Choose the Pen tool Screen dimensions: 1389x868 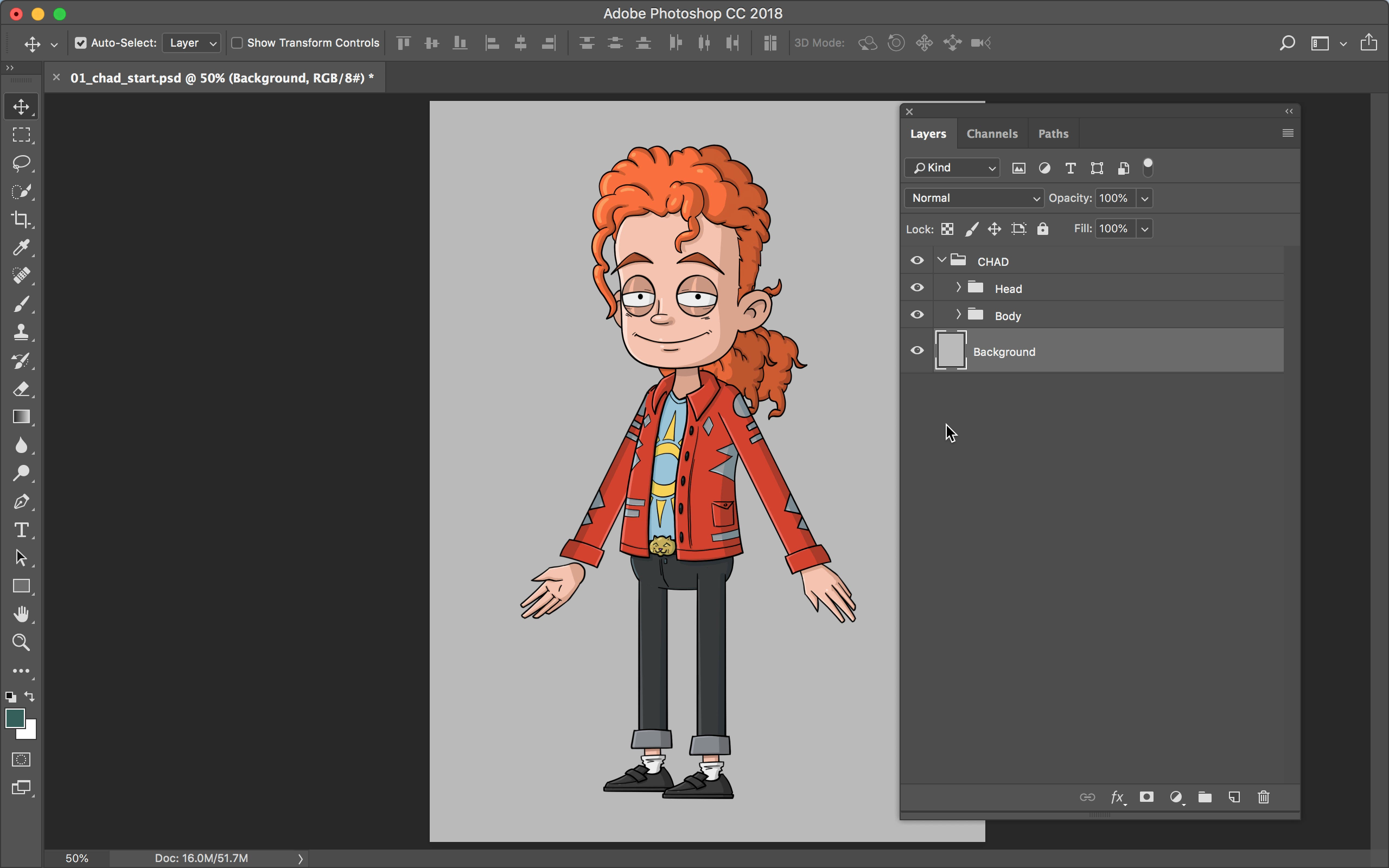tap(21, 501)
